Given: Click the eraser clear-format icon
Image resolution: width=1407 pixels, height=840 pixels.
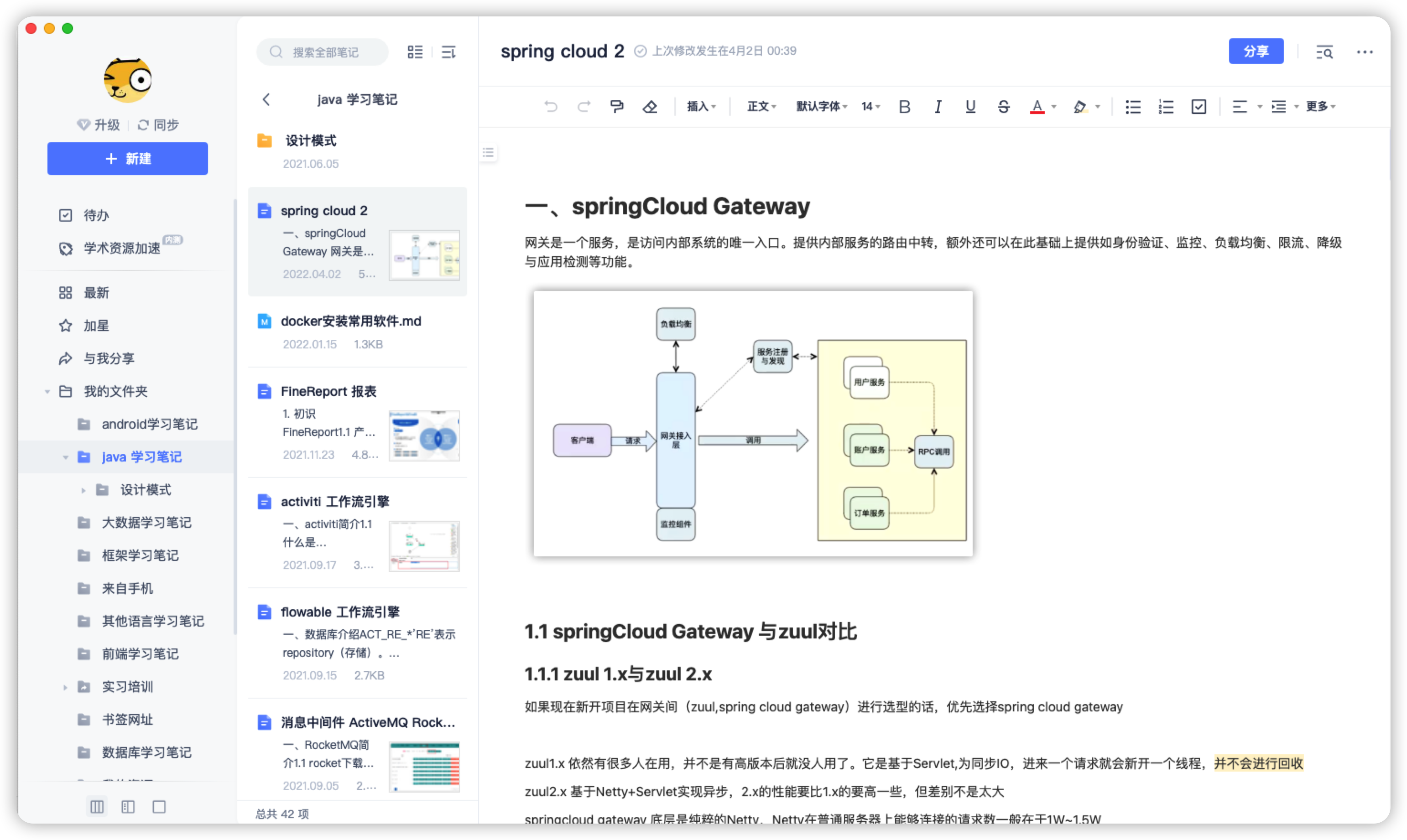Looking at the screenshot, I should coord(650,106).
